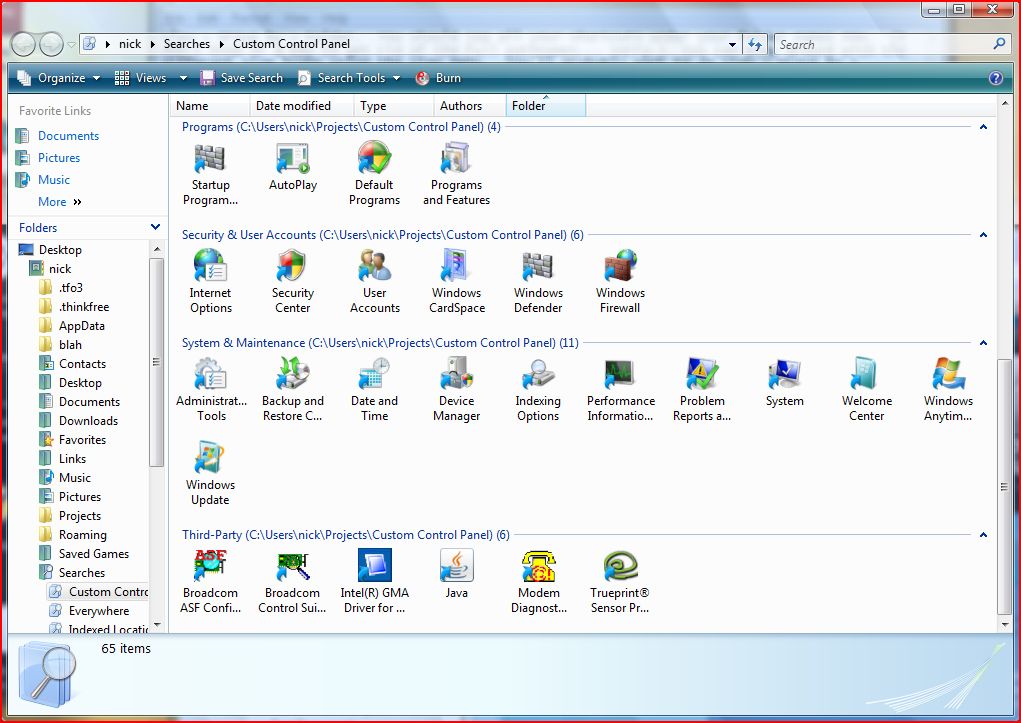Collapse the Third-Party group
The image size is (1021, 723).
click(983, 535)
